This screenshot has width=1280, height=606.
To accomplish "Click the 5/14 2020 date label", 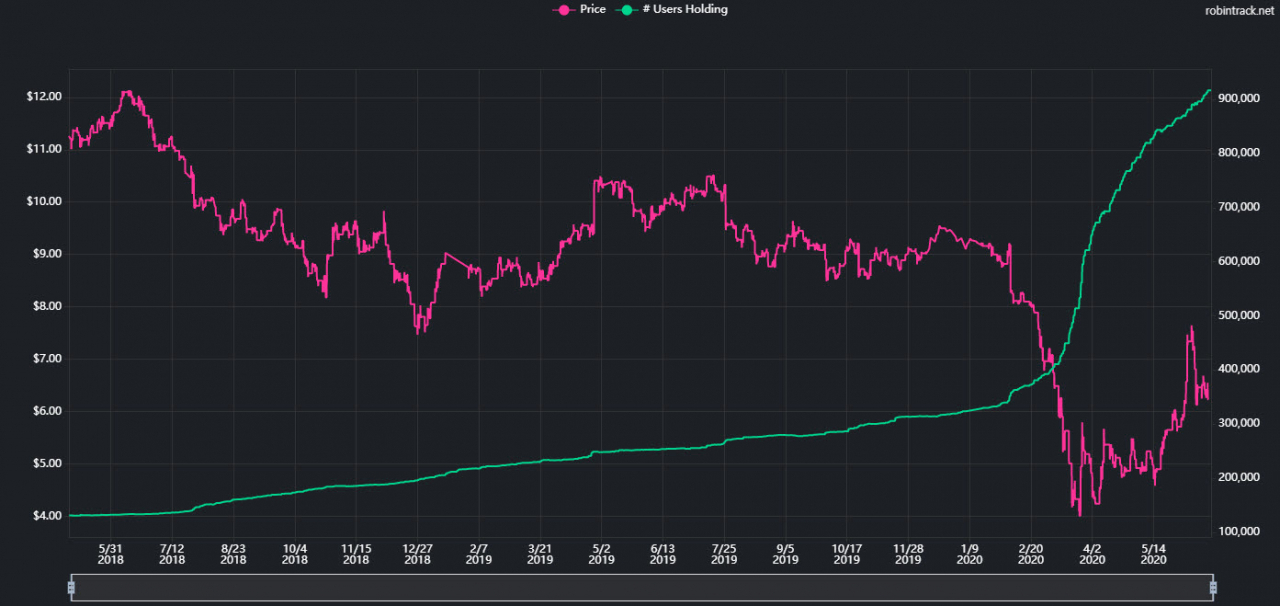I will pyautogui.click(x=1154, y=554).
